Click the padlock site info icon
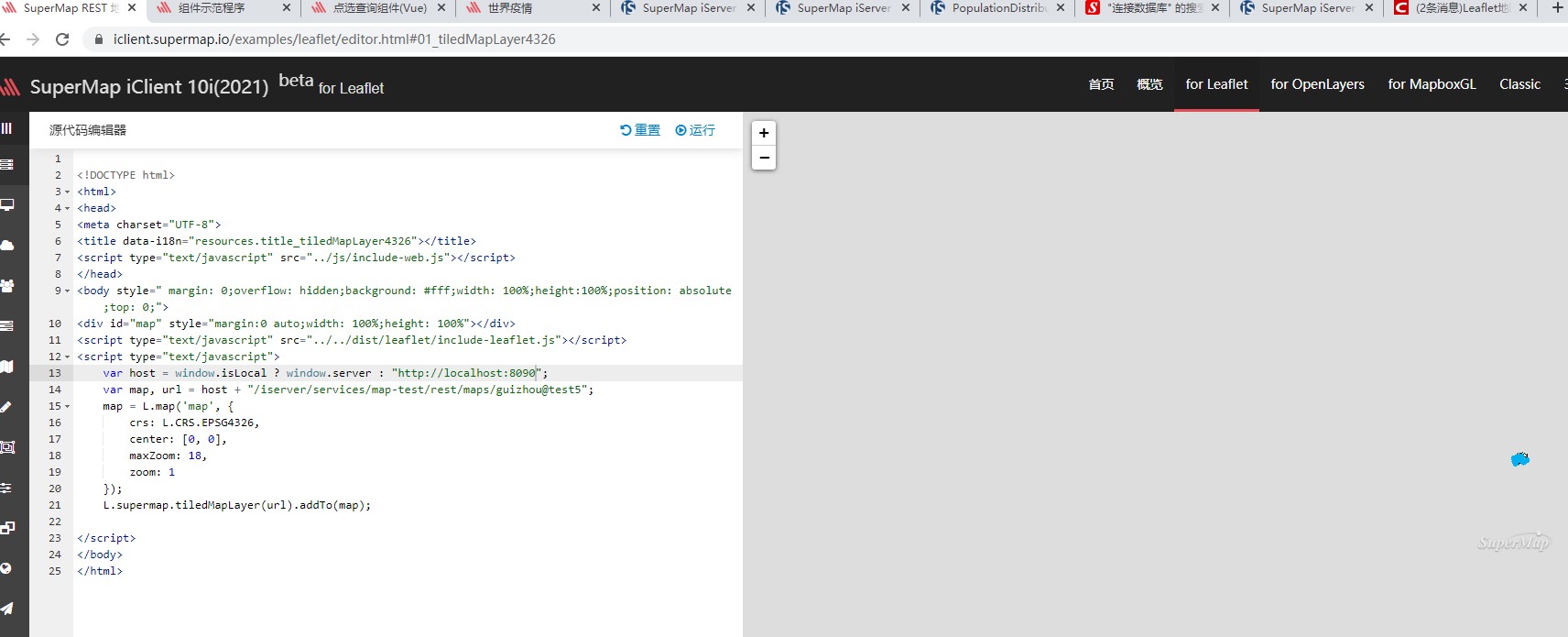The width and height of the screenshot is (1568, 637). 99,39
